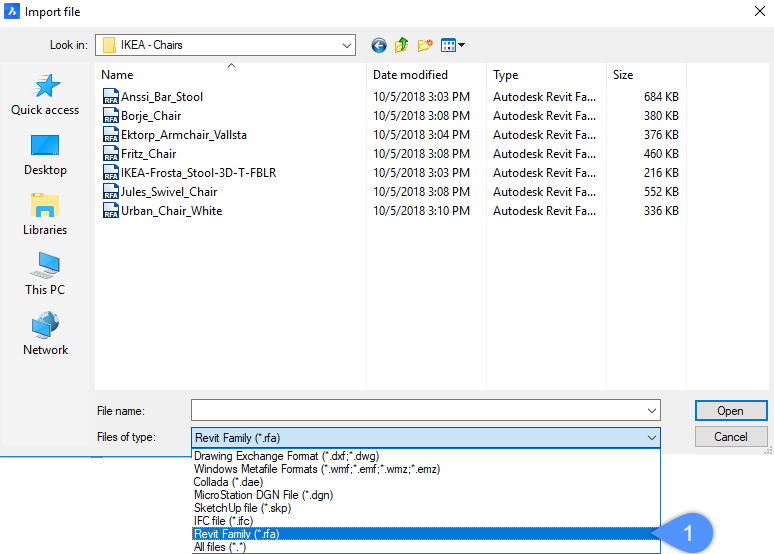Click the Open button

point(730,411)
